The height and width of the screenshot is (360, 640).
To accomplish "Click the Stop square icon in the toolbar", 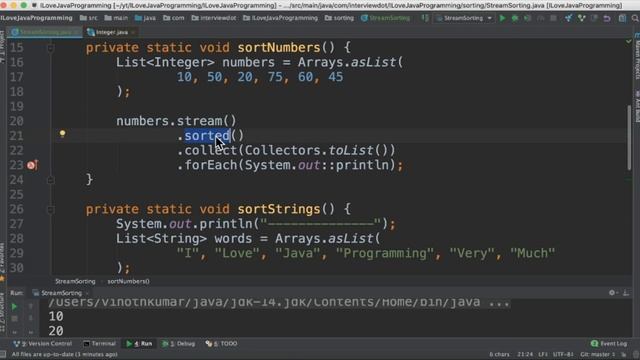I will pos(553,18).
